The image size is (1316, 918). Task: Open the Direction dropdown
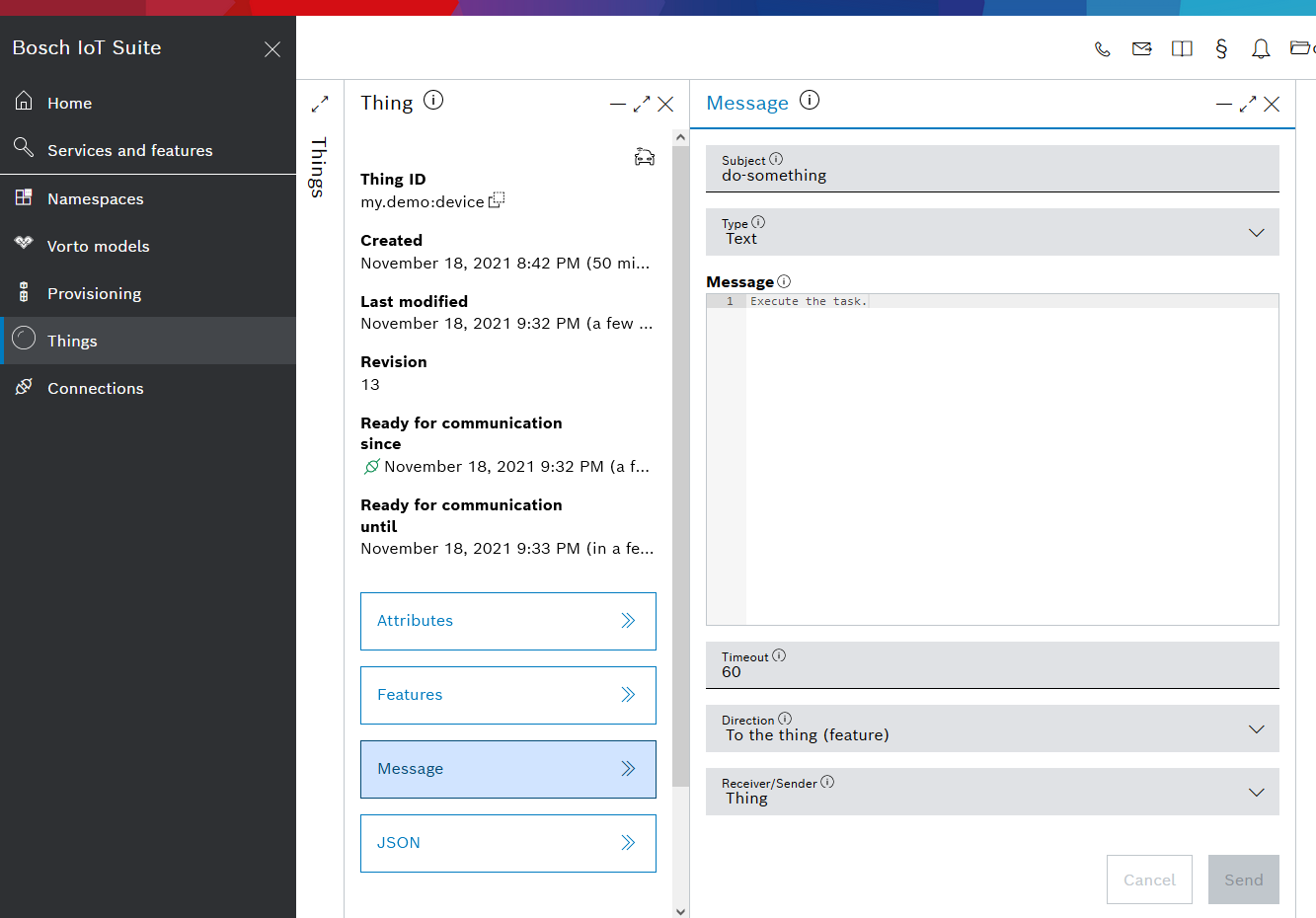click(x=992, y=728)
